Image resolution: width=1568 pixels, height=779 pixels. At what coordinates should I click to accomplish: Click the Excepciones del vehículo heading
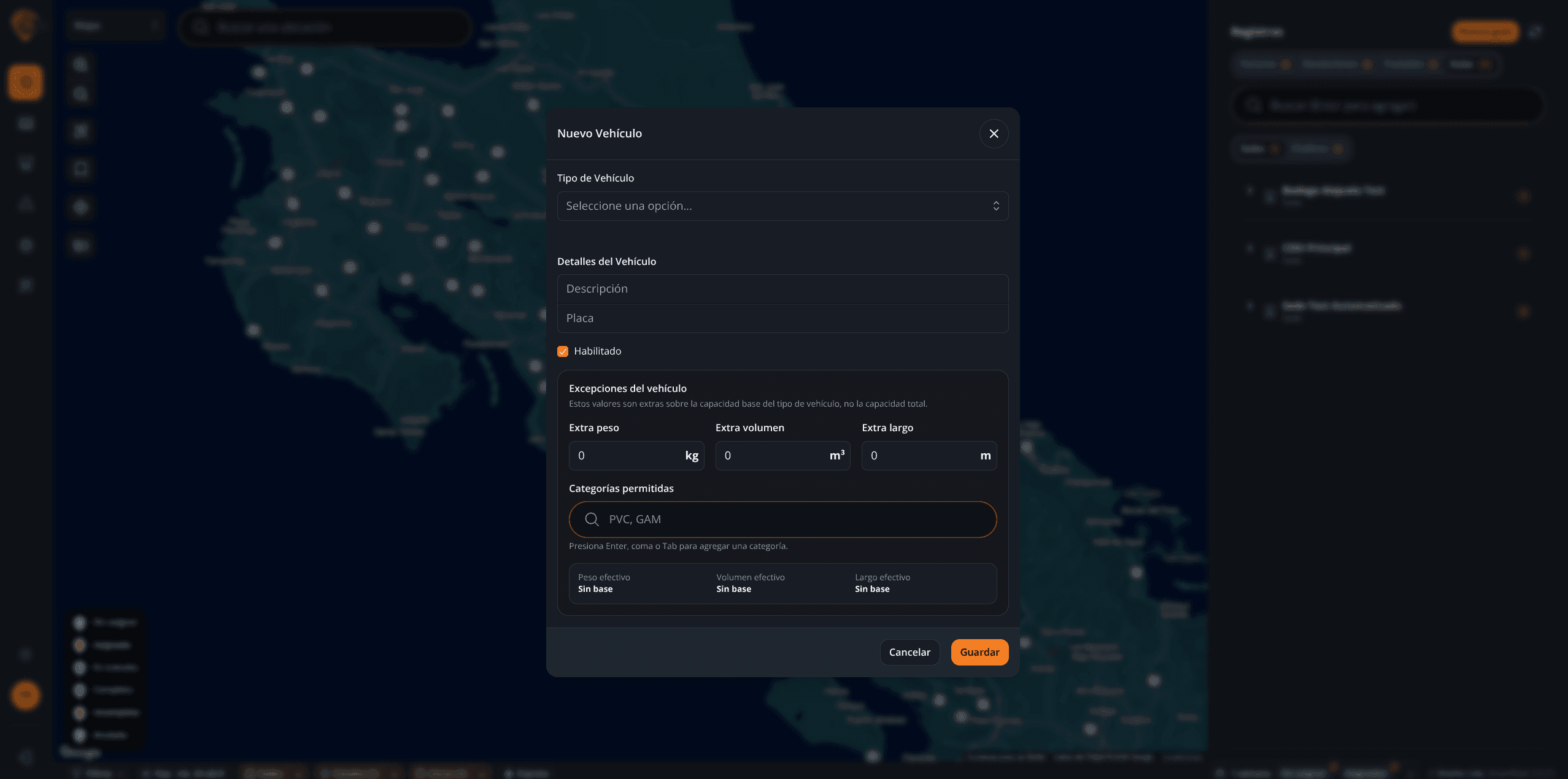628,388
